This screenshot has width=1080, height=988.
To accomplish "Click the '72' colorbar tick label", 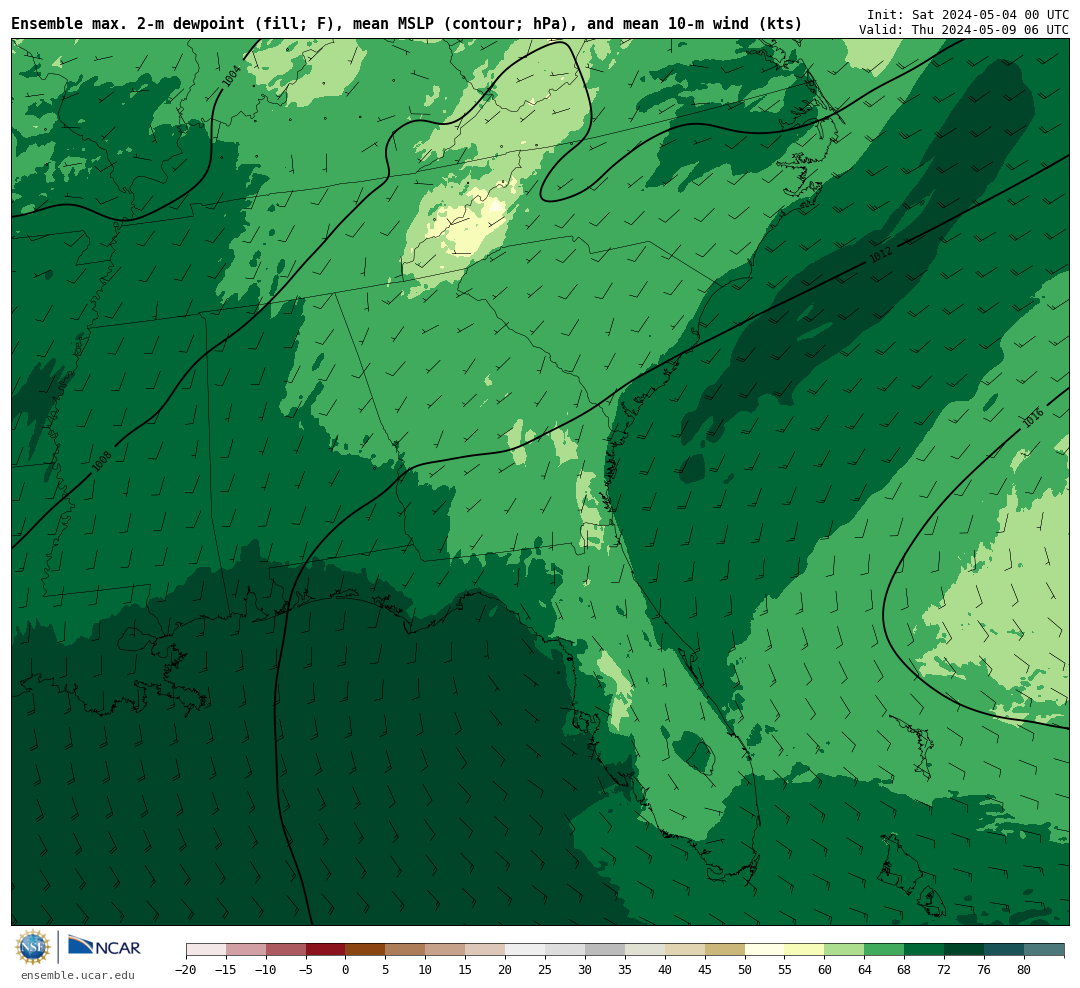I will coord(945,969).
